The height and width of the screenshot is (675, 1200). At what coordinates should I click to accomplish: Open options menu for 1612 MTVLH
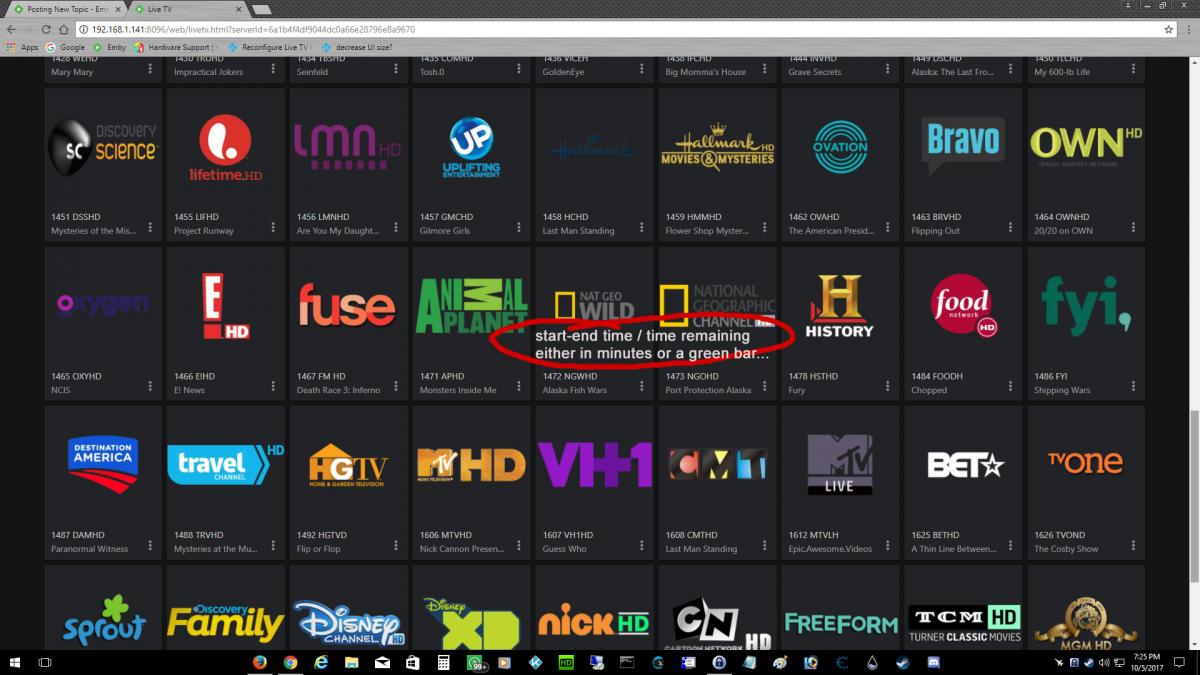tap(888, 545)
